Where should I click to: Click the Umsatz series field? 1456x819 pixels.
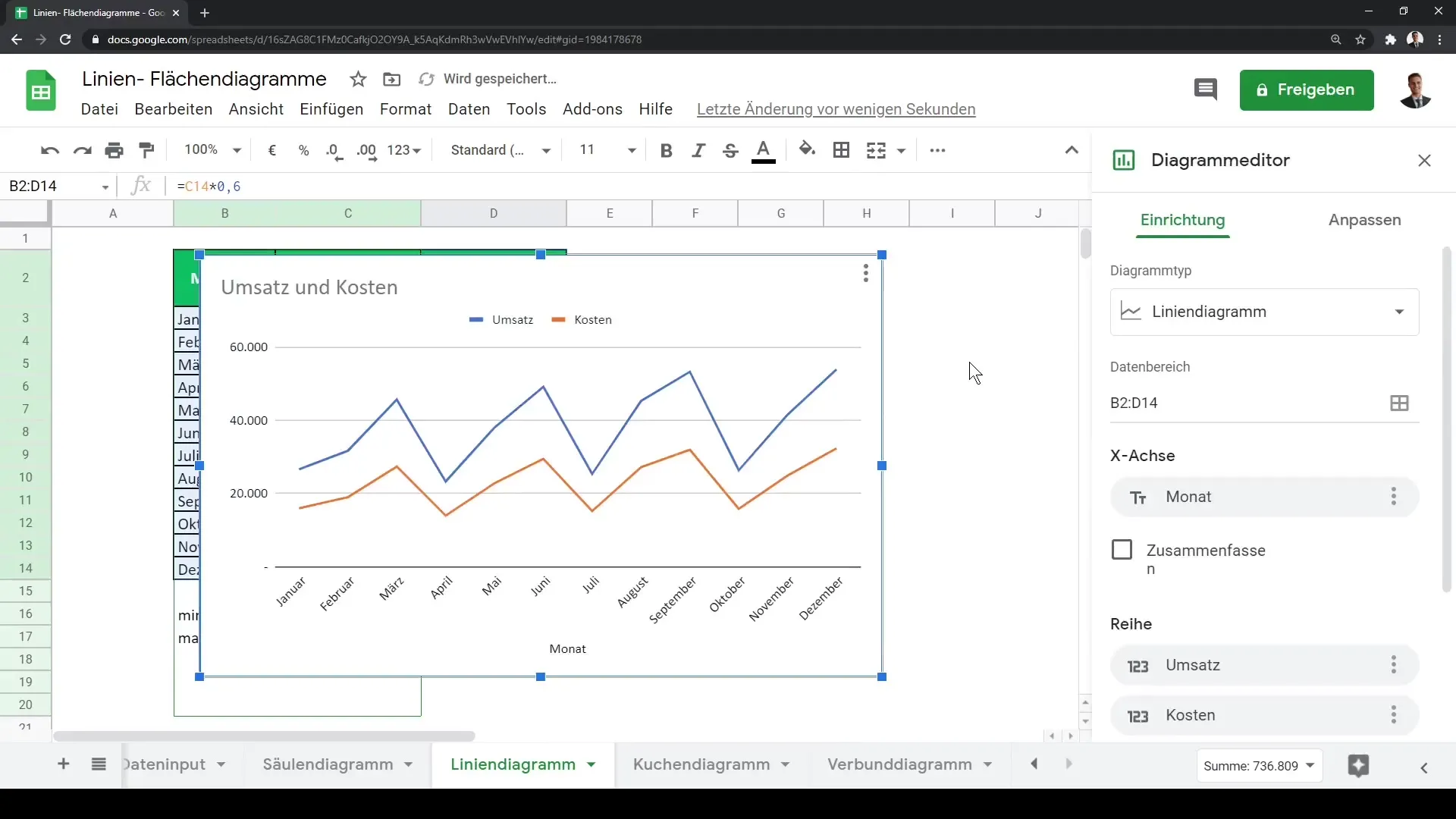click(1264, 665)
